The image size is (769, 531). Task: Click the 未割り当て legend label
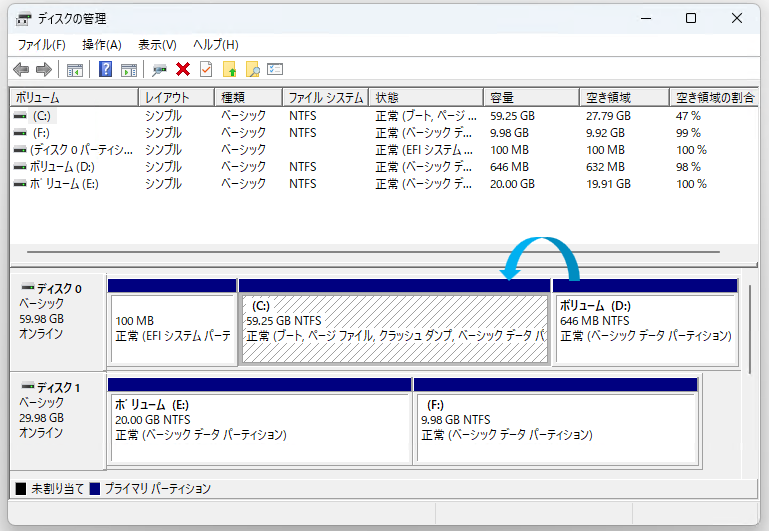pos(58,489)
